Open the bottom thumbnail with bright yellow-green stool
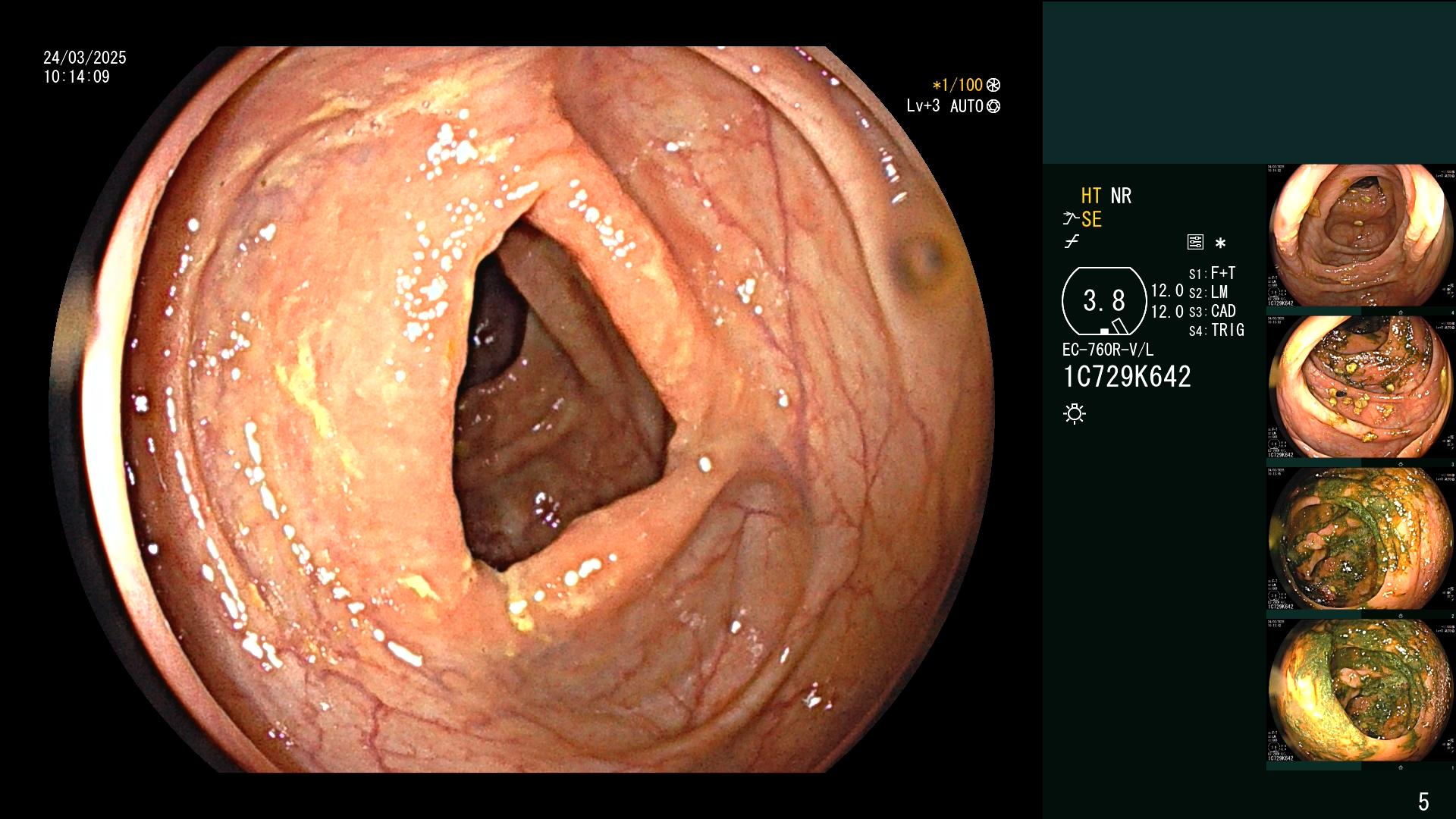Image resolution: width=1456 pixels, height=819 pixels. tap(1361, 691)
